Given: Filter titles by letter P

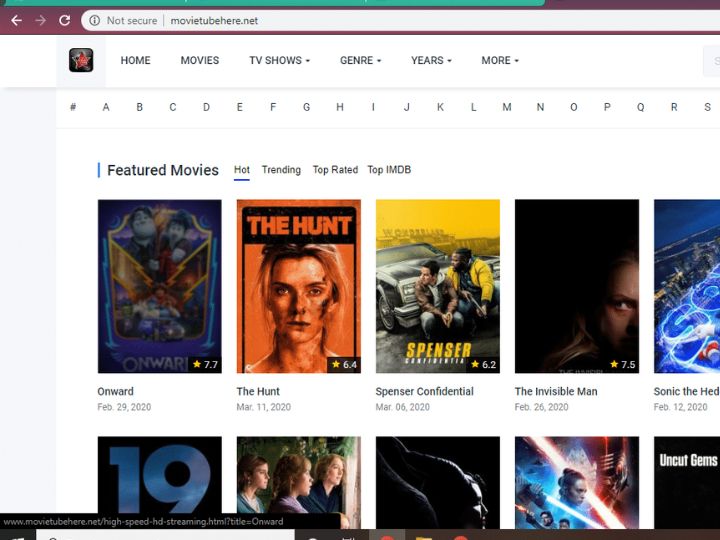Looking at the screenshot, I should pyautogui.click(x=607, y=107).
